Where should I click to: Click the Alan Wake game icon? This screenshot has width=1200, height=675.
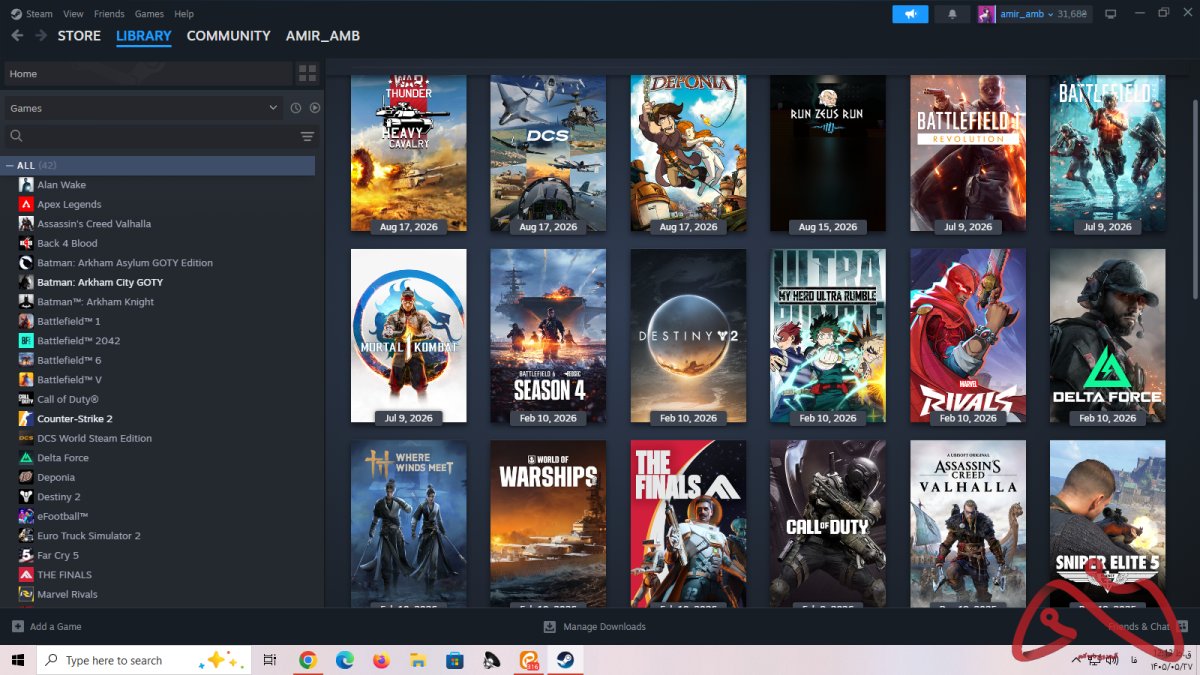(x=26, y=185)
